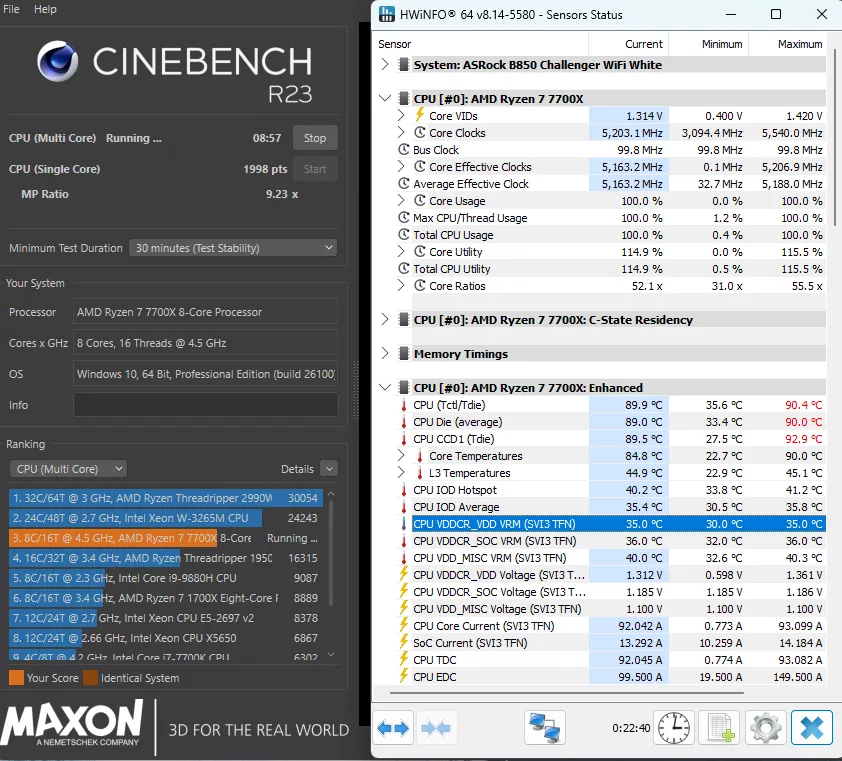
Task: Toggle the ranking Details dropdown arrow
Action: pyautogui.click(x=329, y=469)
